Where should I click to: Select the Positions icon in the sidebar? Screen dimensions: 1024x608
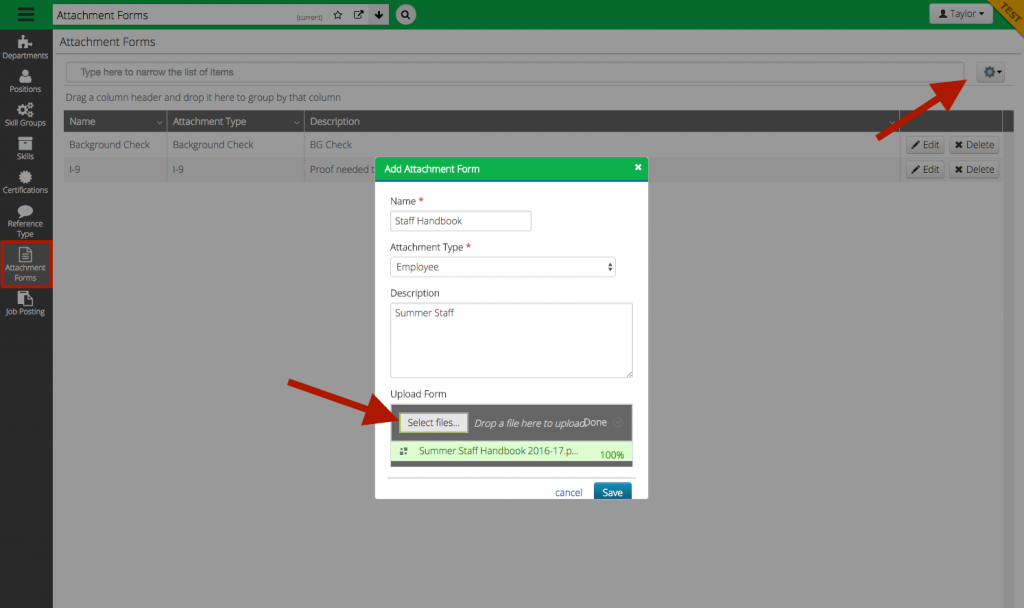coord(25,81)
